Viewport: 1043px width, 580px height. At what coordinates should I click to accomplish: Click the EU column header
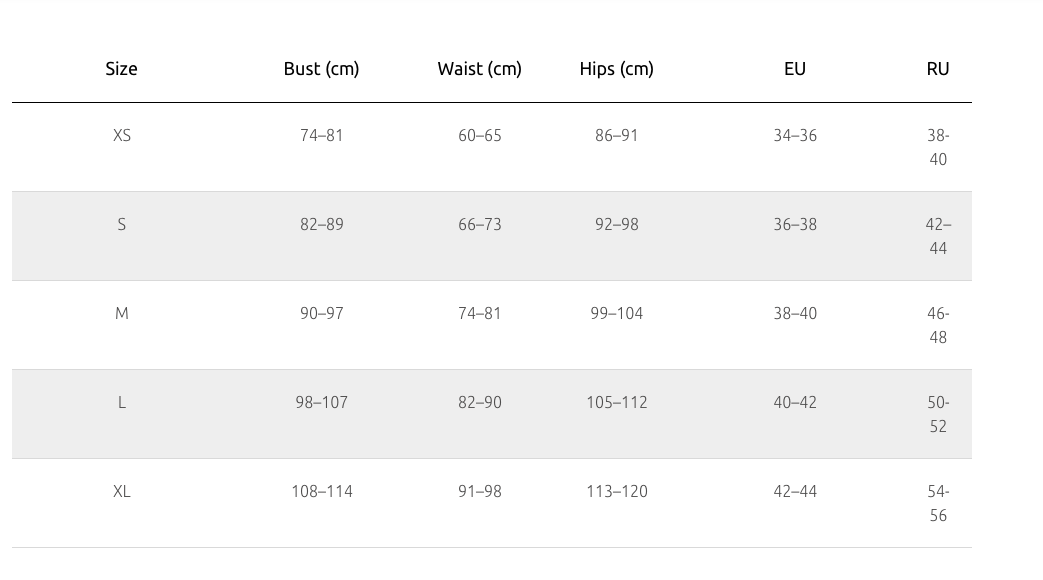tap(795, 69)
